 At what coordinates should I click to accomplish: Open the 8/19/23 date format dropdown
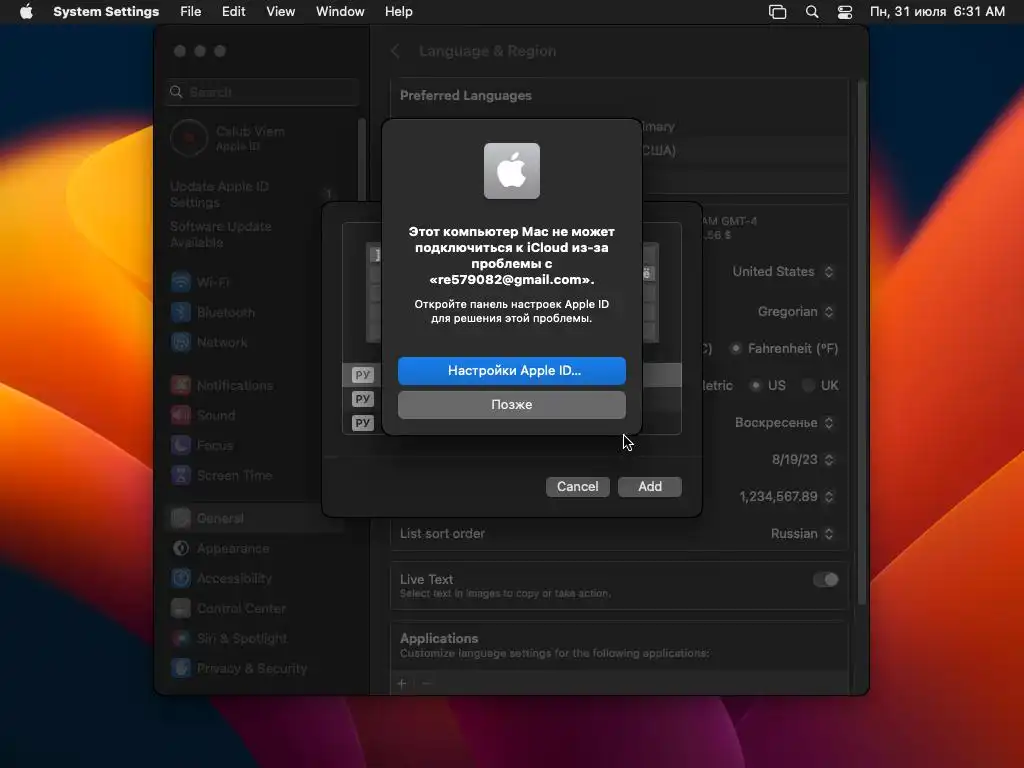click(x=803, y=460)
